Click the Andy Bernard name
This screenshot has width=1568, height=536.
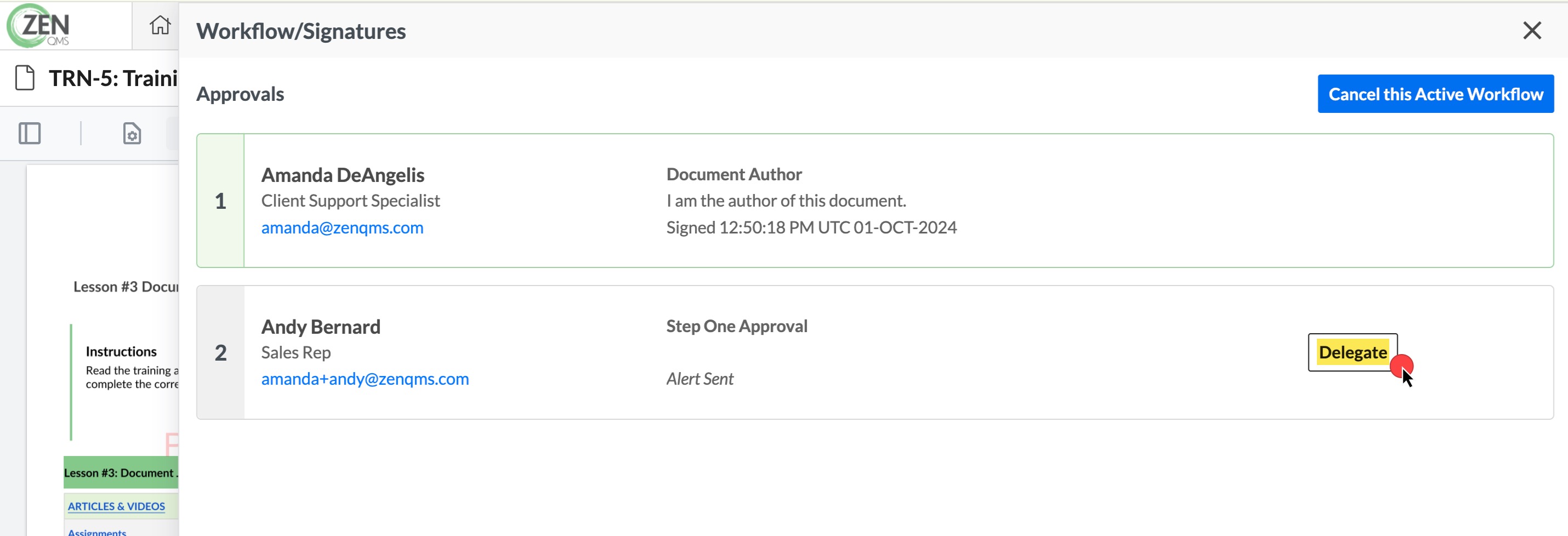tap(321, 327)
